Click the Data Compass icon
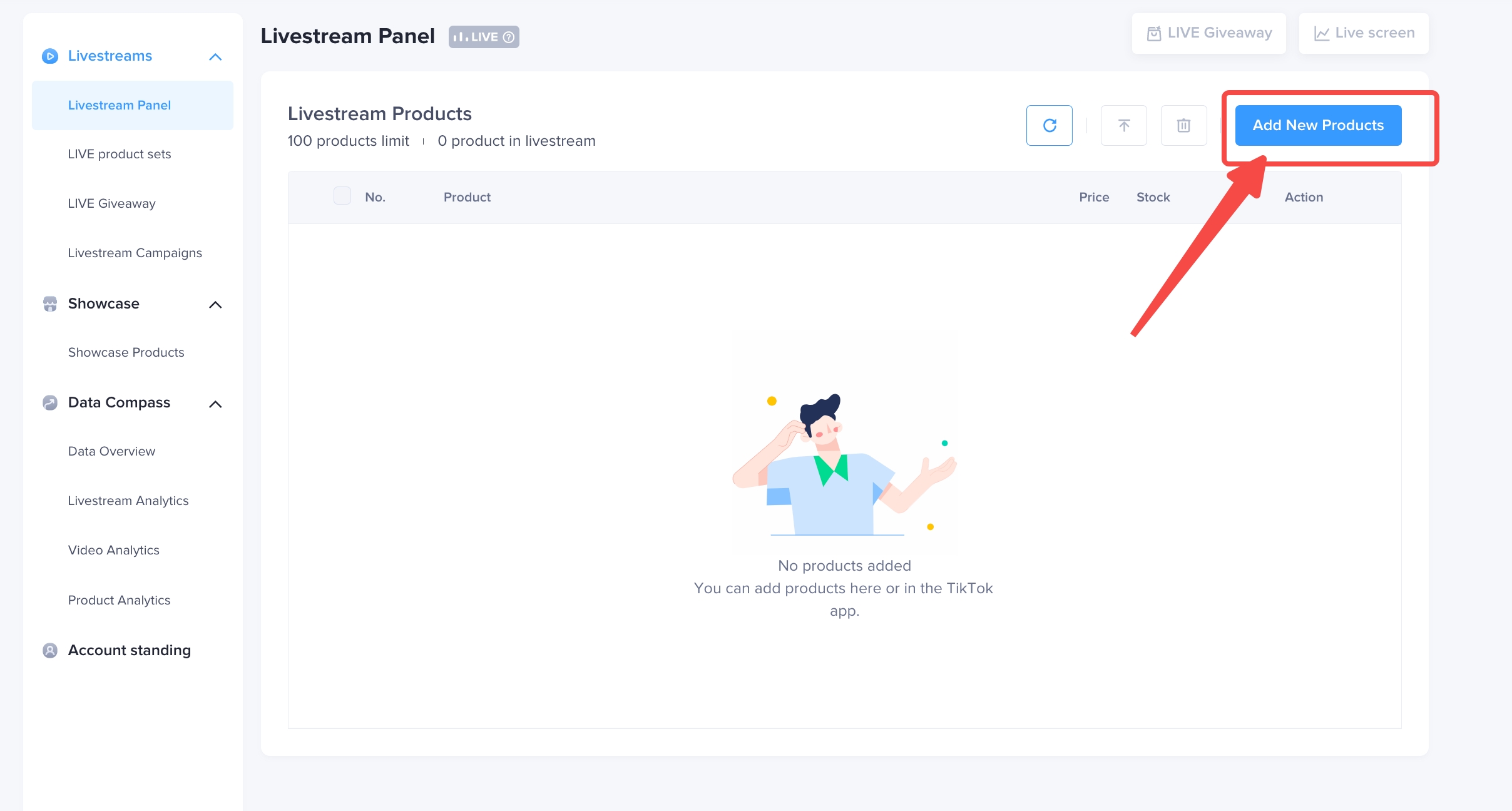Image resolution: width=1512 pixels, height=811 pixels. click(50, 403)
